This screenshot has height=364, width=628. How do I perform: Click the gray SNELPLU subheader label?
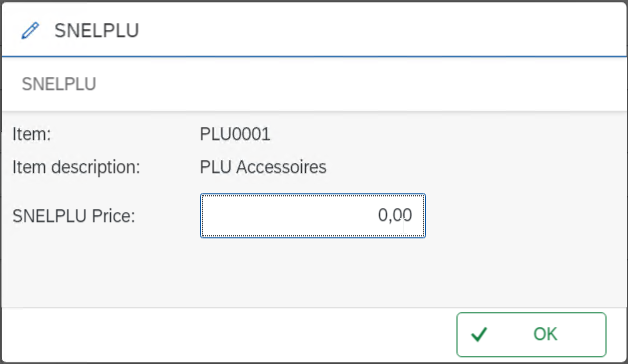tap(59, 84)
